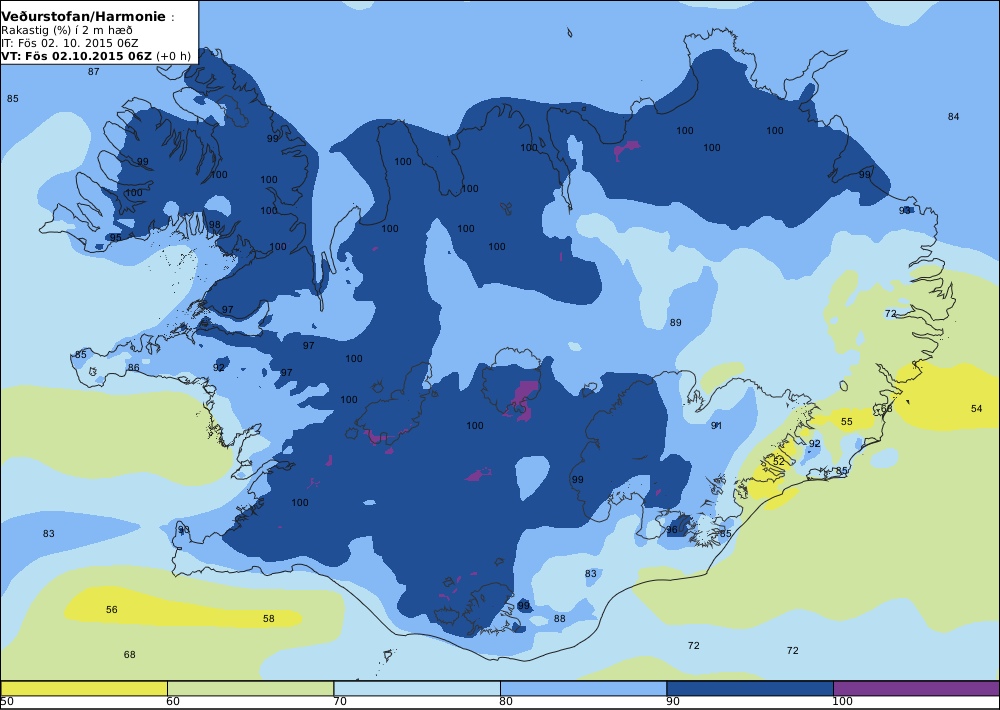Viewport: 1000px width, 710px height.
Task: Click the humidity value '96' on the map
Action: coord(672,530)
